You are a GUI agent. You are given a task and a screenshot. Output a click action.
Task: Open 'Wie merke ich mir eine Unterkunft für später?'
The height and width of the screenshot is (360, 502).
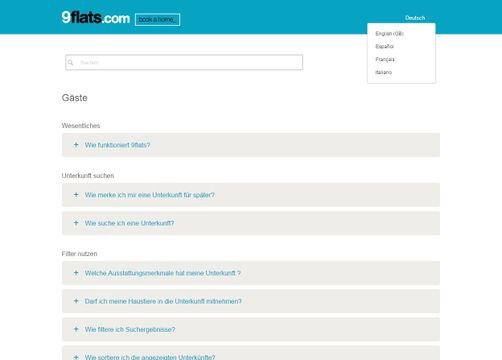[x=150, y=195]
